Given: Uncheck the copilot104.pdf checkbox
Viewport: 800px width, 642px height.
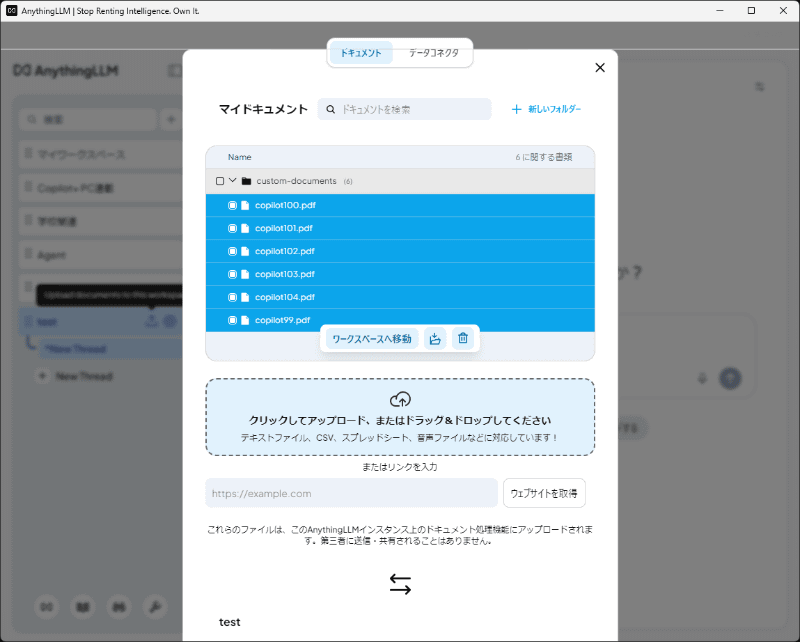Looking at the screenshot, I should [232, 297].
